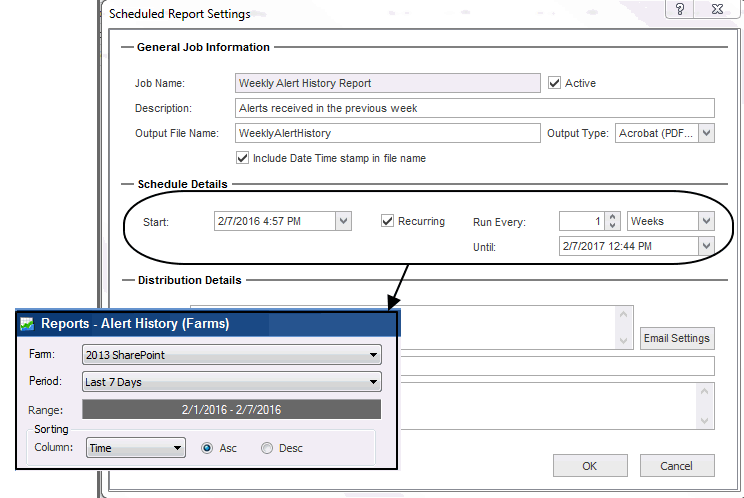Toggle the Active checkbox
Image resolution: width=744 pixels, height=498 pixels.
pos(555,83)
